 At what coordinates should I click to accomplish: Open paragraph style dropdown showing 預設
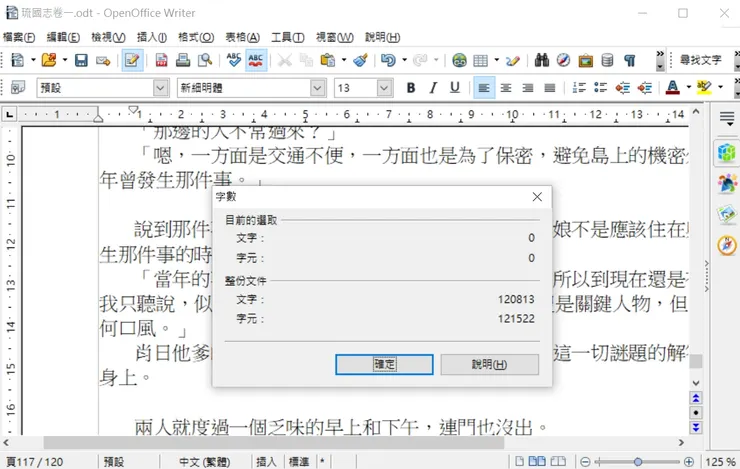click(x=161, y=88)
